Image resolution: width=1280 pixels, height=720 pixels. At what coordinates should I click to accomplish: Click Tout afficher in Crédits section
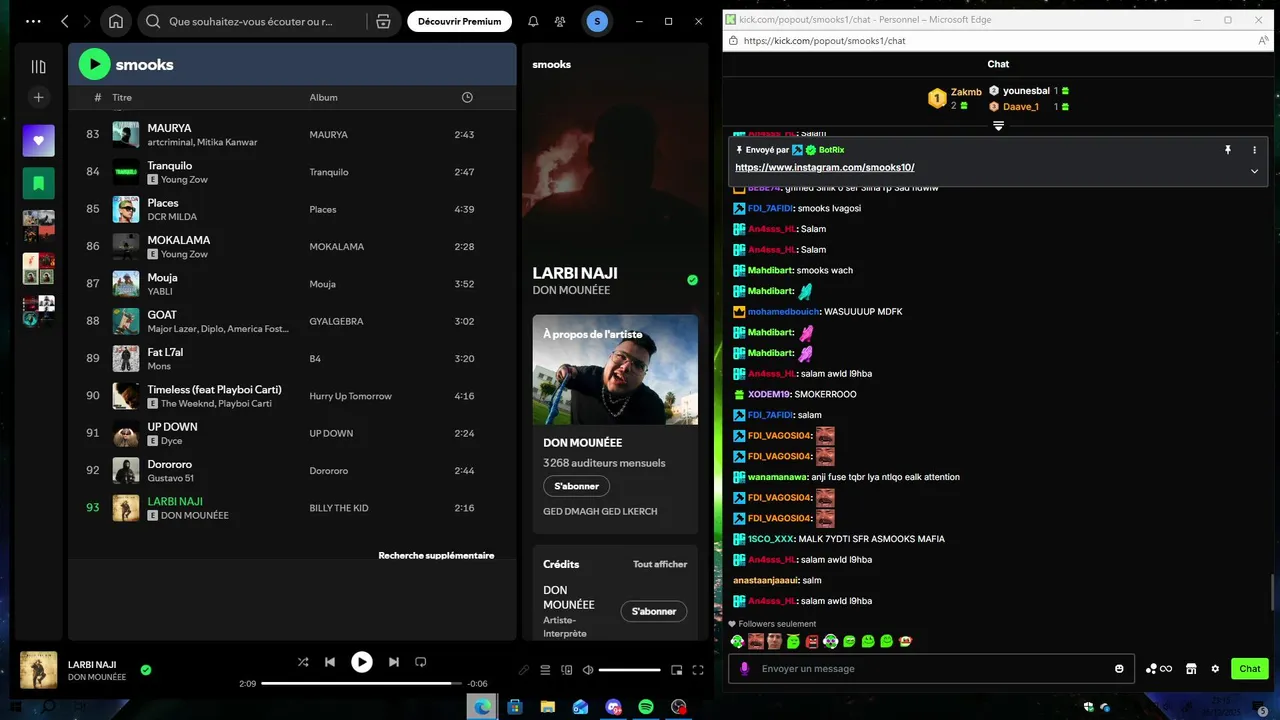[660, 564]
